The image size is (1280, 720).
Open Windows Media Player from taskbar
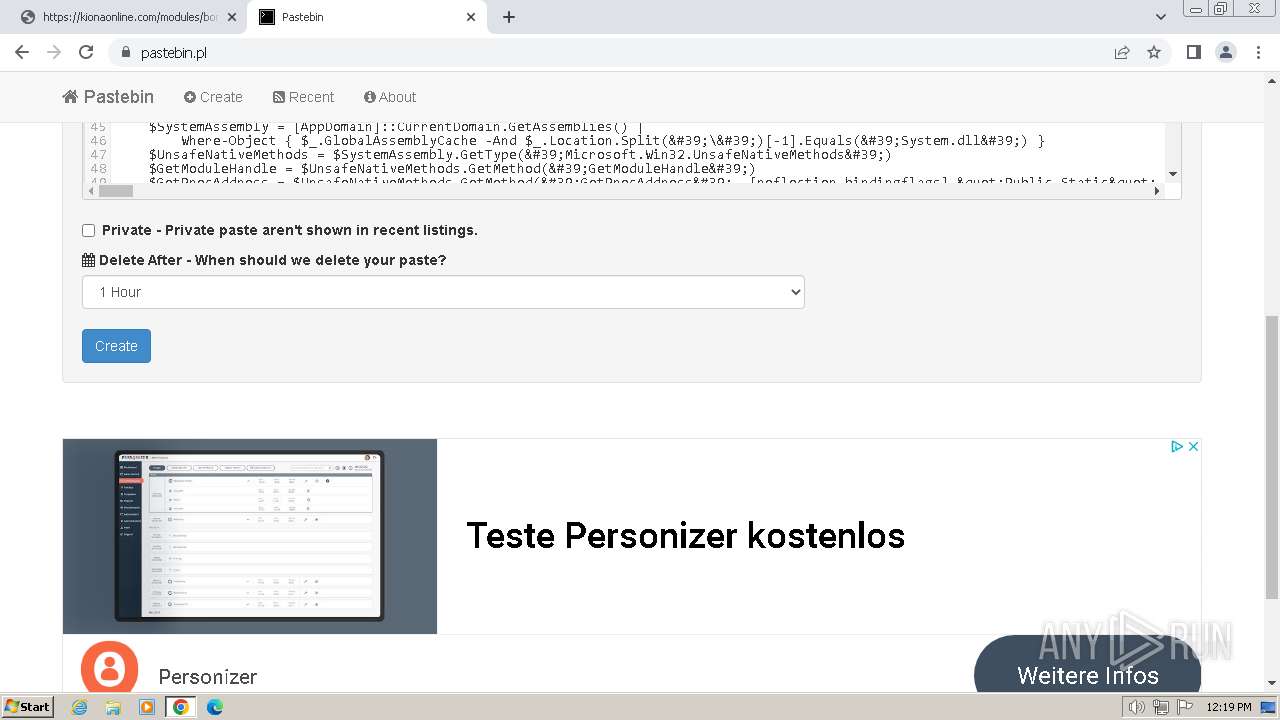pos(147,707)
